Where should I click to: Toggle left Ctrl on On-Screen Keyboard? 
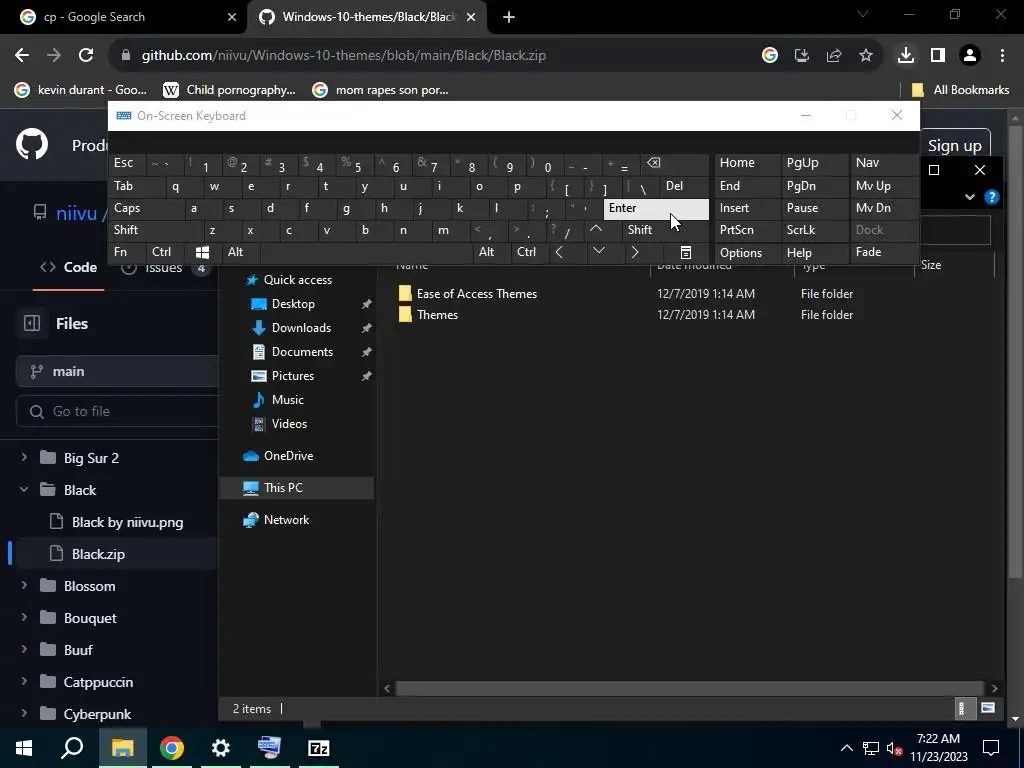coord(167,252)
